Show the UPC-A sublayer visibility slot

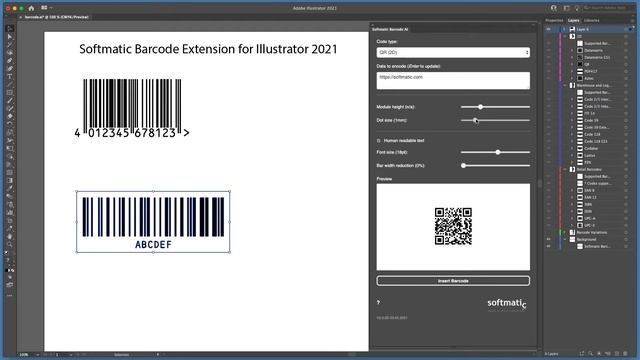click(x=548, y=218)
